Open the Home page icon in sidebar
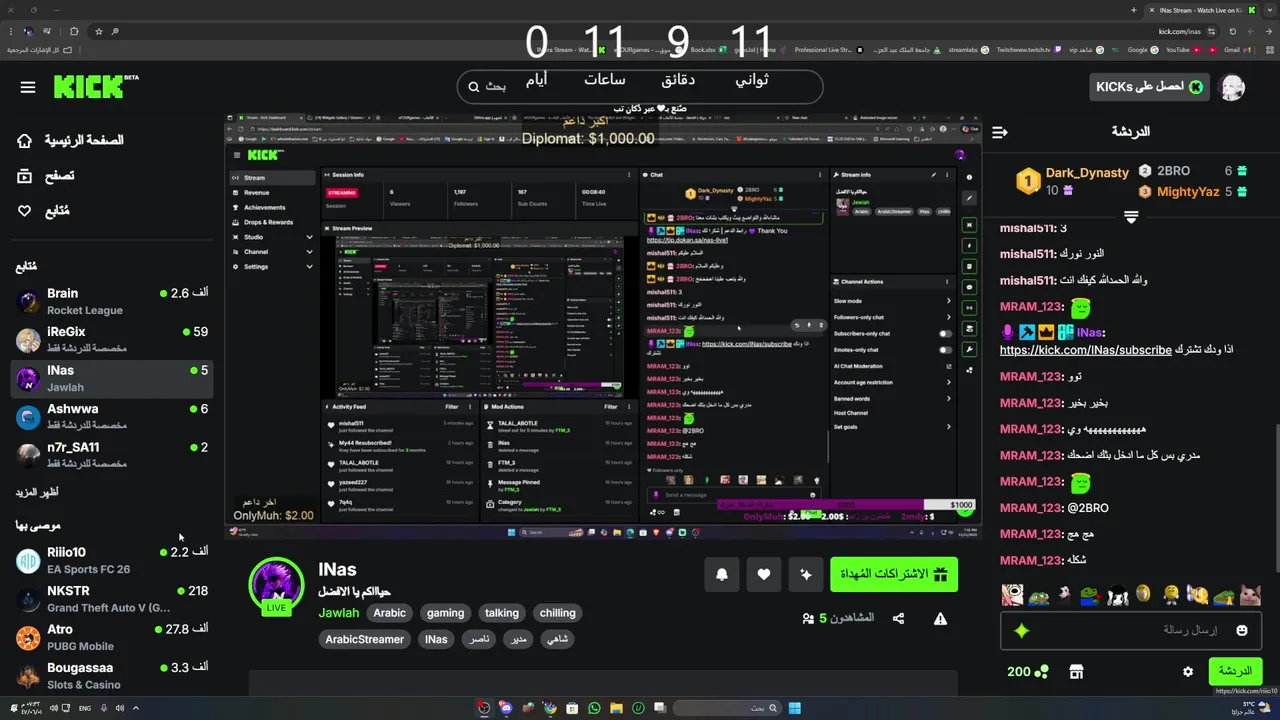Viewport: 1280px width, 720px height. [x=25, y=141]
